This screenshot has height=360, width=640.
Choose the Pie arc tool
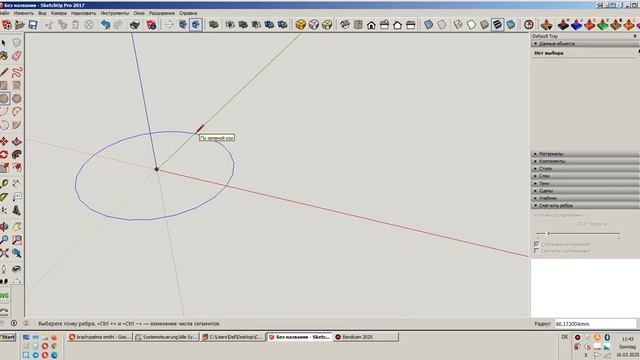[x=17, y=125]
